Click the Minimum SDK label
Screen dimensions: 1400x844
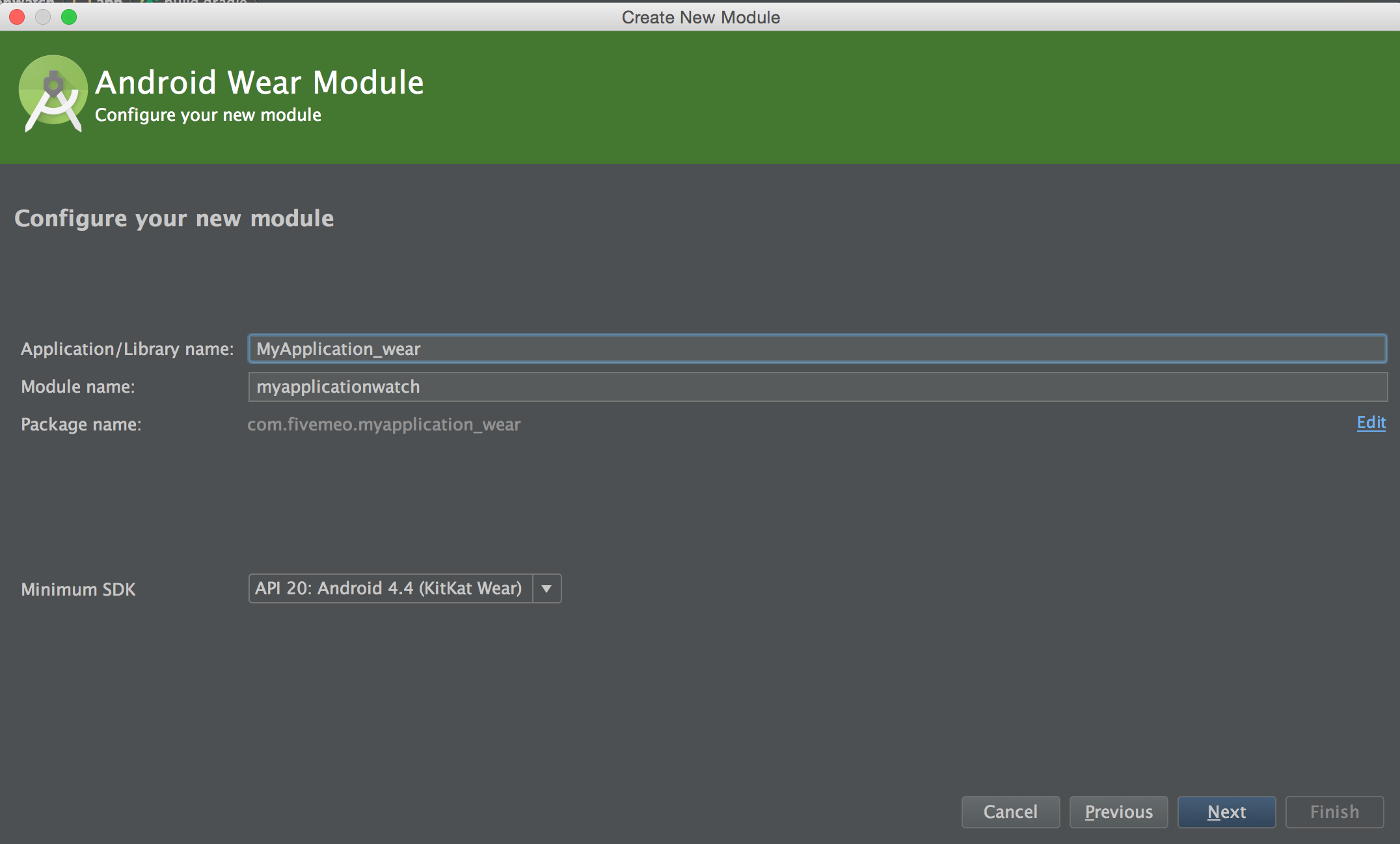78,590
